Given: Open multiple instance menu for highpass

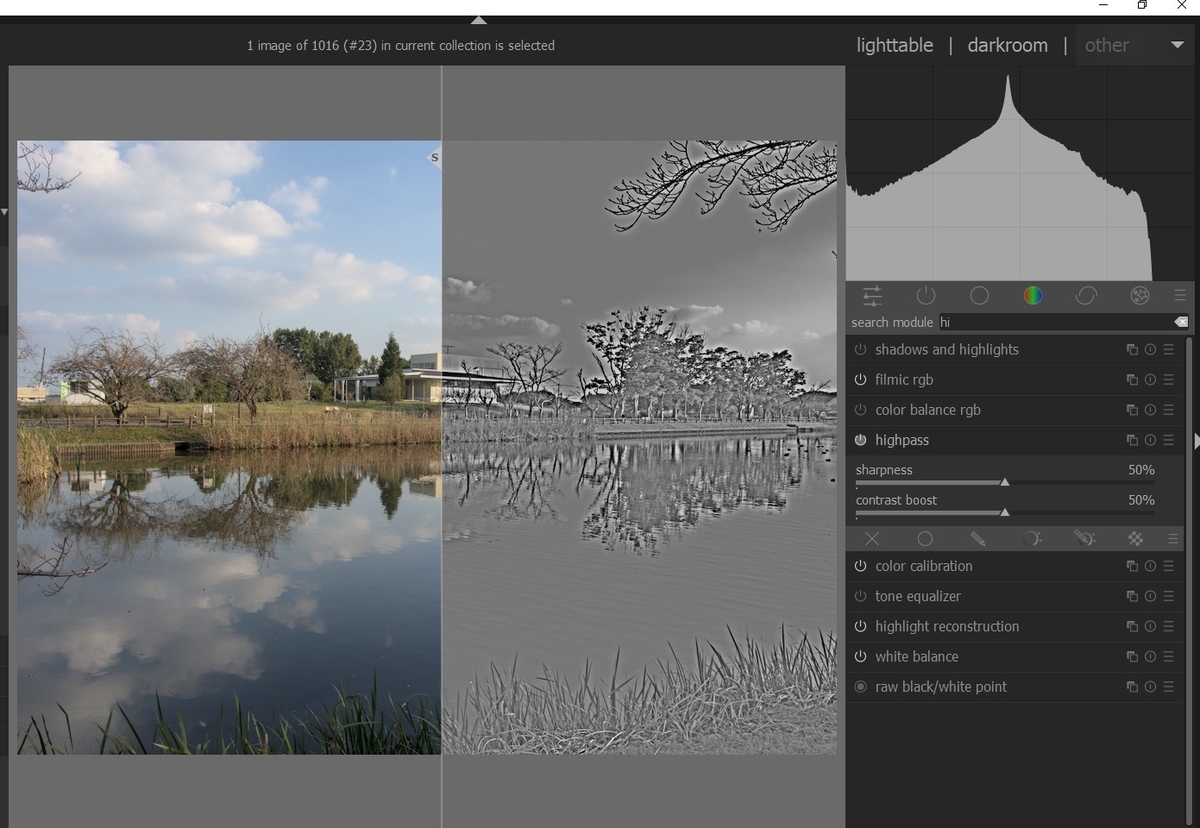Looking at the screenshot, I should [1132, 440].
